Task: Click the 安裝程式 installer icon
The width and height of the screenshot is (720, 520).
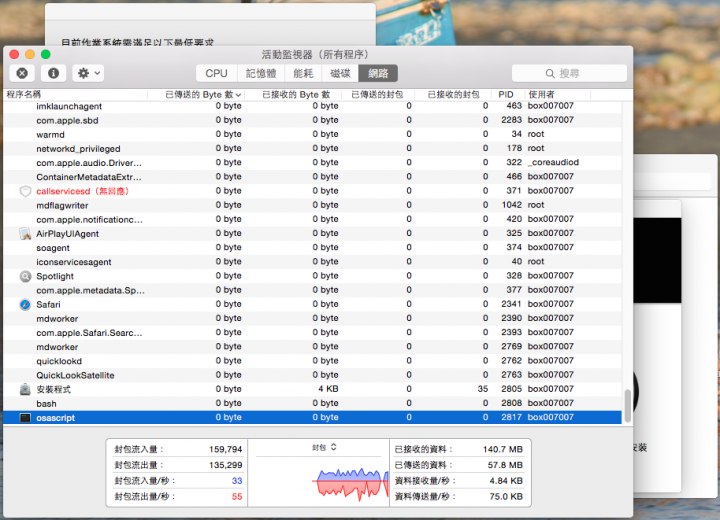Action: pos(25,389)
